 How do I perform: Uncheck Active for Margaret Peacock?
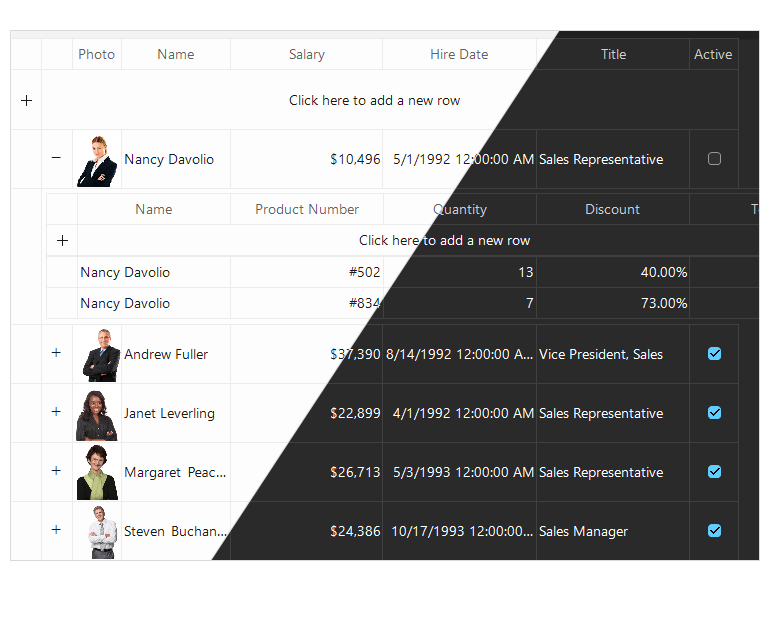715,472
